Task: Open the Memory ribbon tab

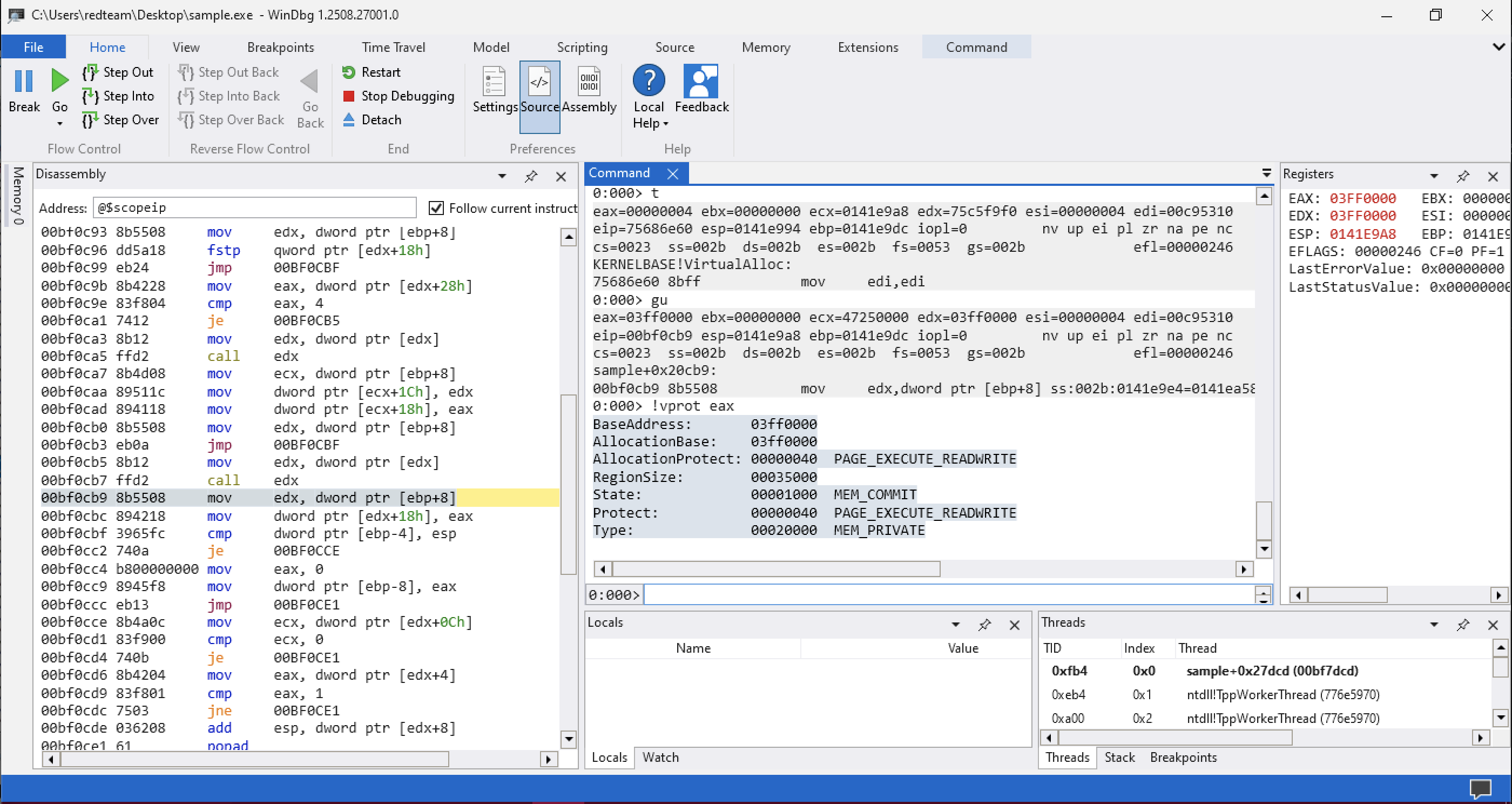Action: 766,47
